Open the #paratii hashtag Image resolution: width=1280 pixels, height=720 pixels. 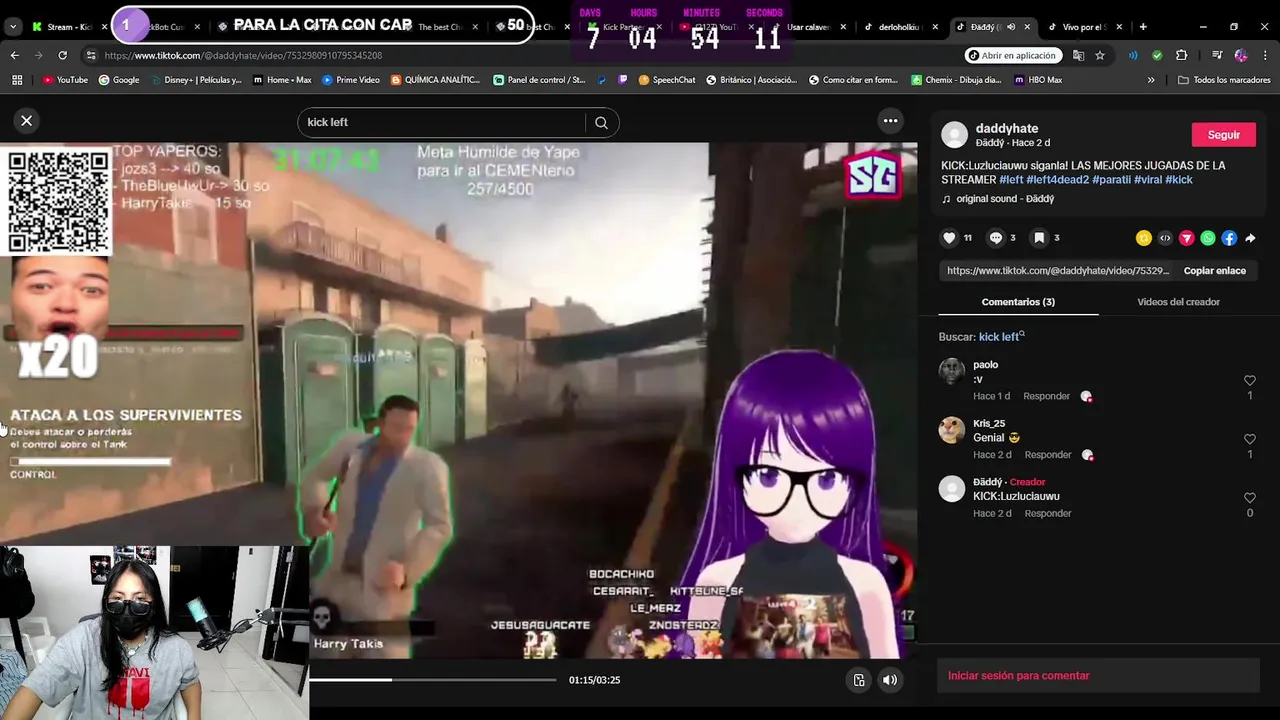pyautogui.click(x=1111, y=180)
